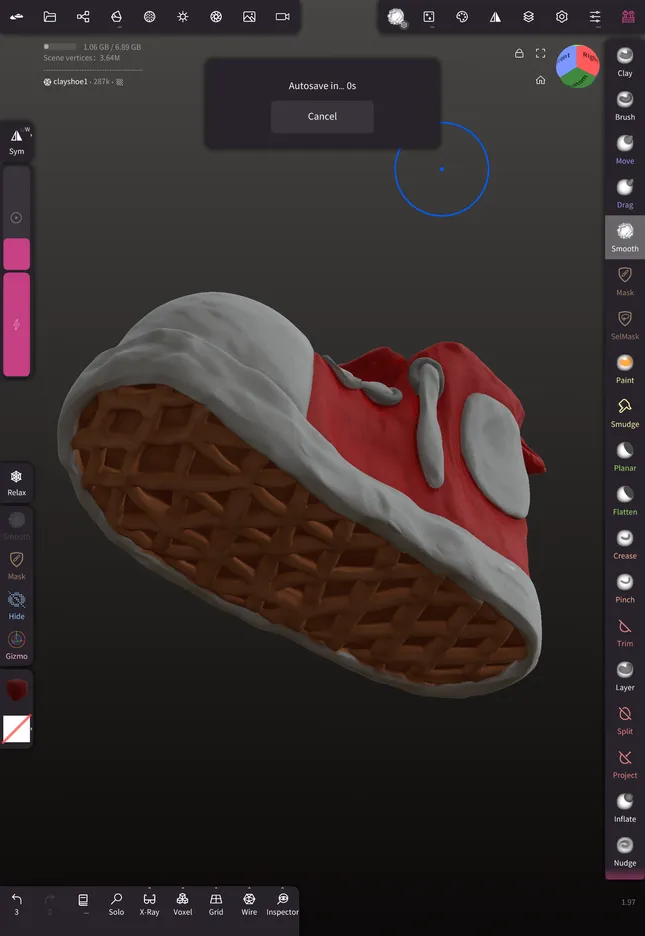The image size is (645, 936).
Task: Select the Pinch tool
Action: click(625, 588)
